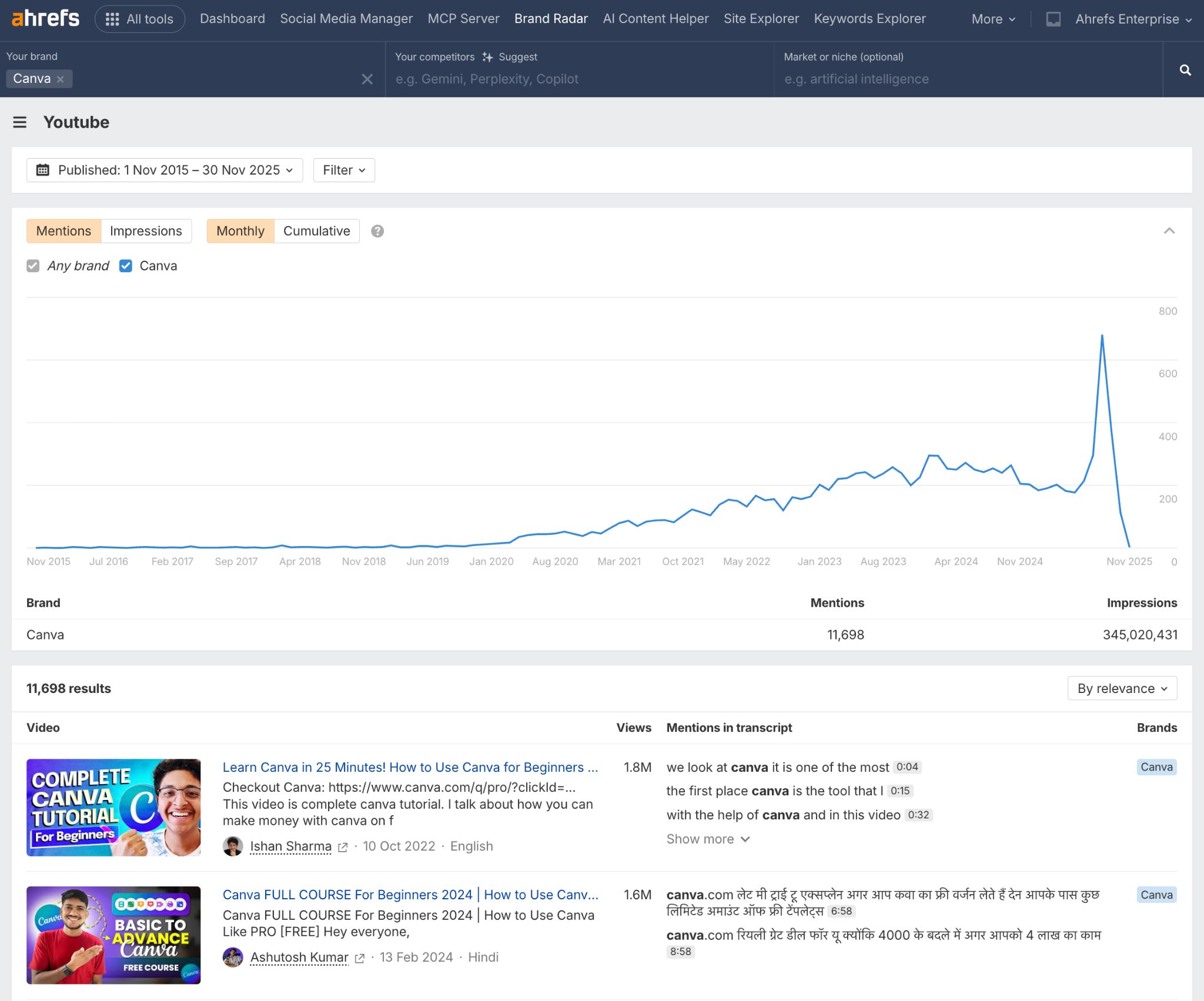Screen dimensions: 1204x1001
Task: Click the ahrefs logo
Action: coord(44,18)
